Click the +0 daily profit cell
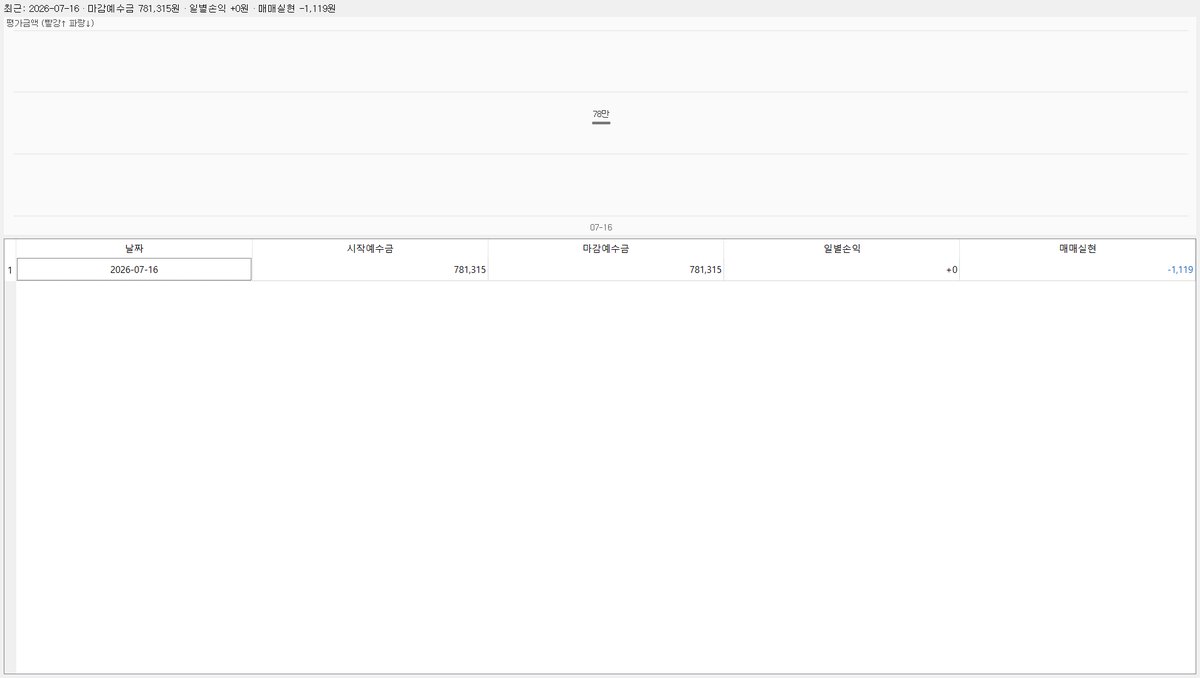 coord(841,270)
